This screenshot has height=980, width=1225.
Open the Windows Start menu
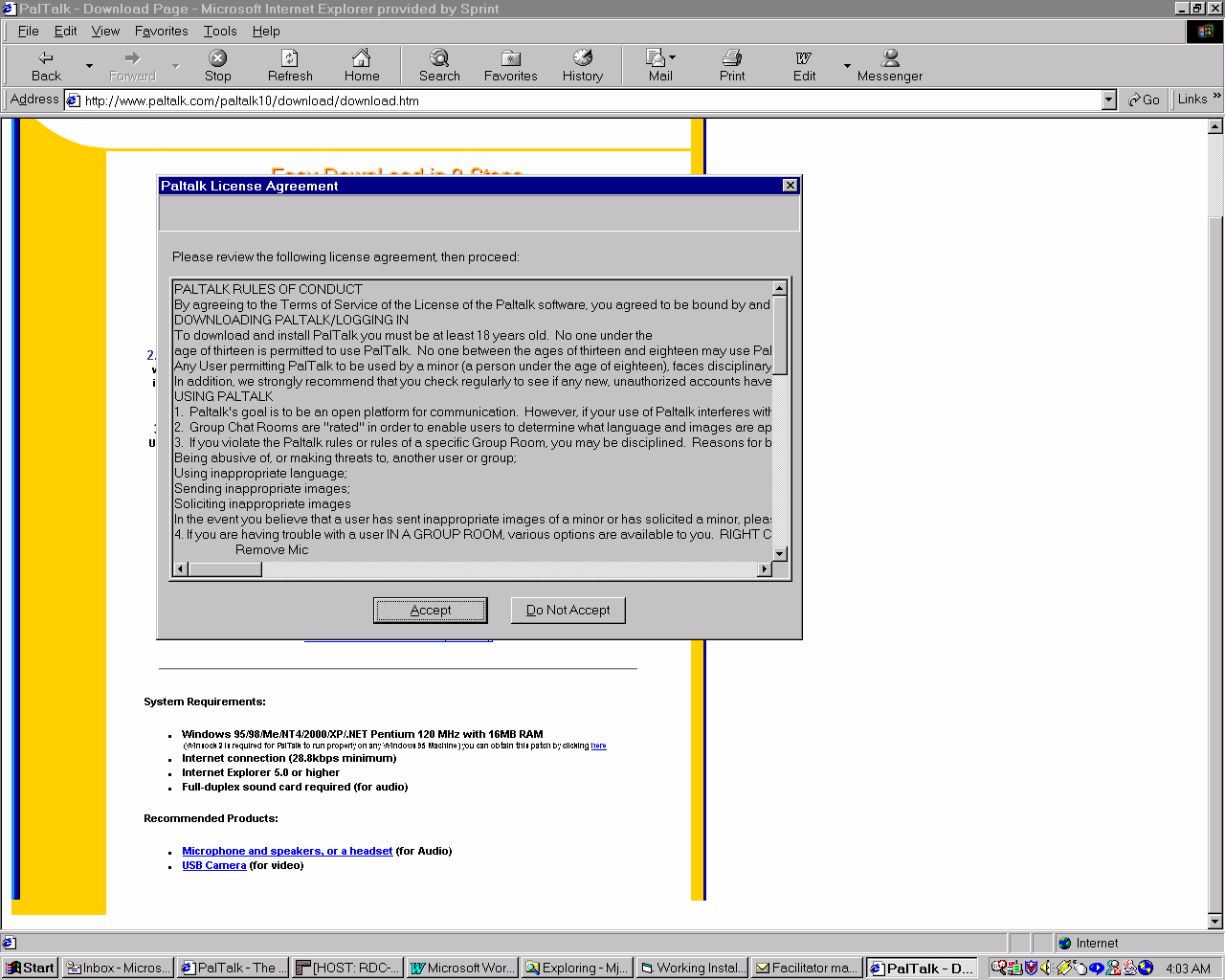pos(31,968)
